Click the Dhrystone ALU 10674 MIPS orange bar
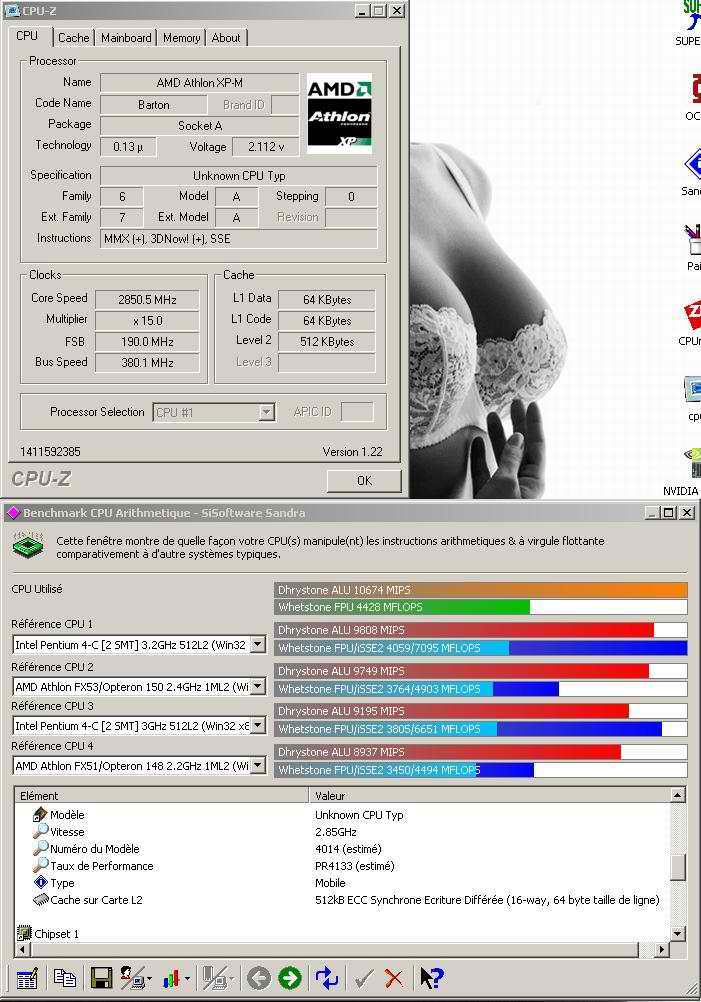 tap(481, 590)
